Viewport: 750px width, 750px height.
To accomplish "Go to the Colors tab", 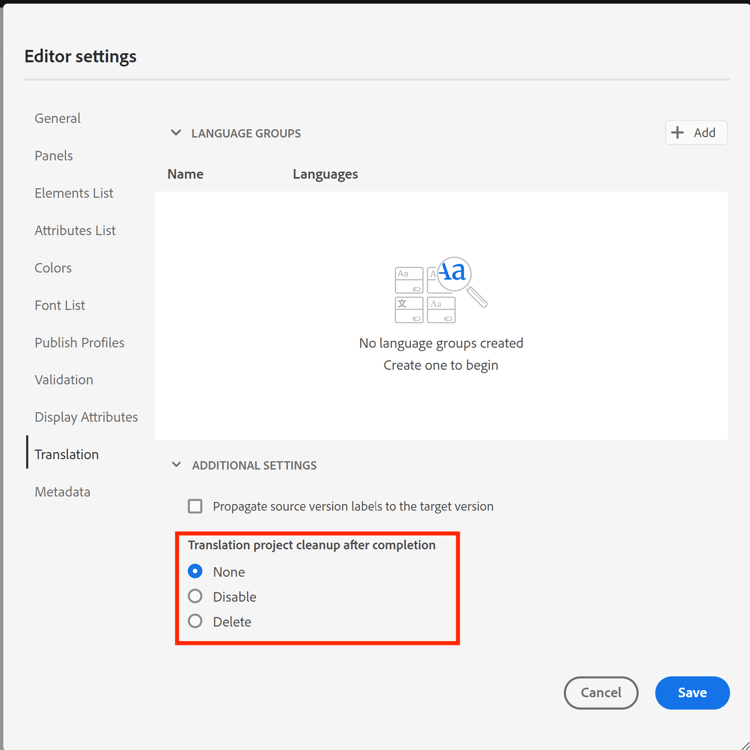I will click(x=53, y=267).
